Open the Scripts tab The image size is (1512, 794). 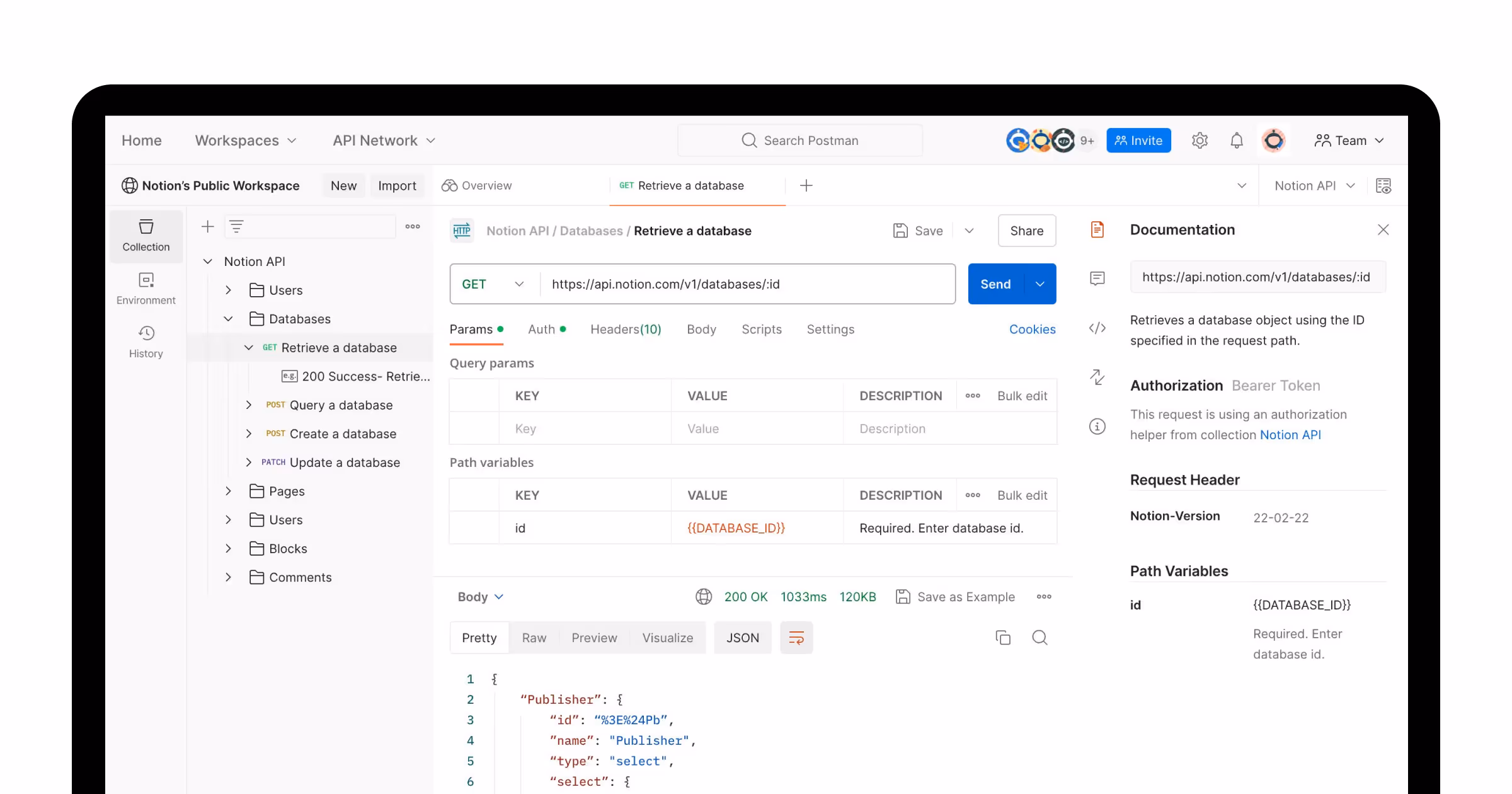coord(761,329)
